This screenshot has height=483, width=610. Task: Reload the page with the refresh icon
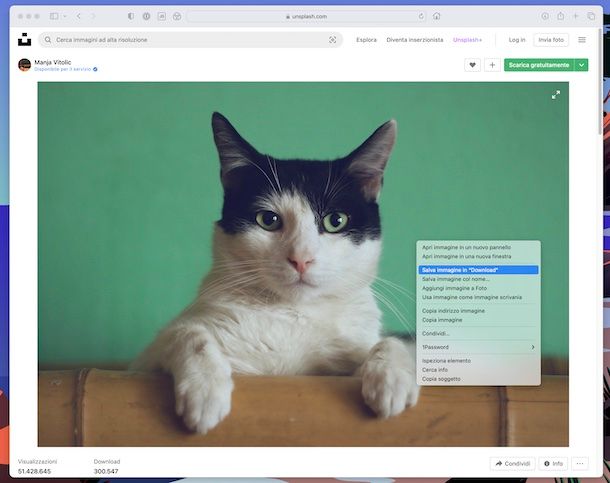pos(421,16)
